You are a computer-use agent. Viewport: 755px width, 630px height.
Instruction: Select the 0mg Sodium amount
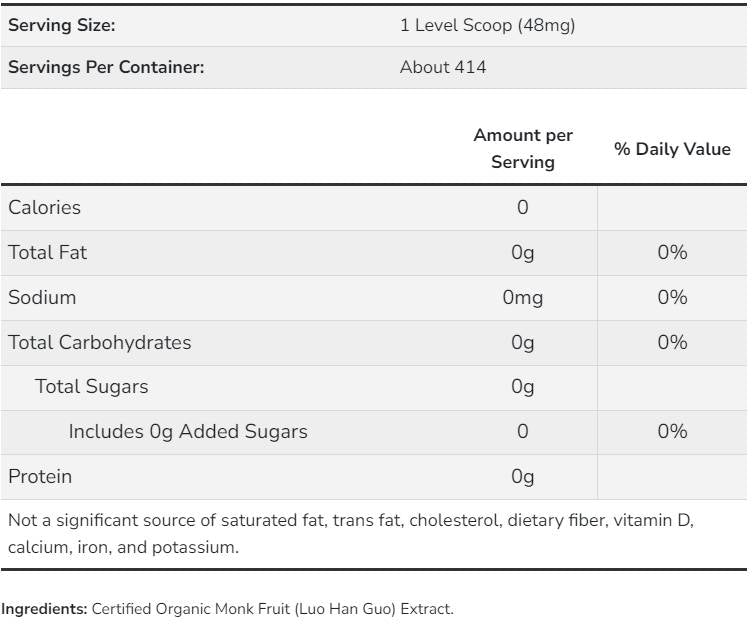pyautogui.click(x=523, y=298)
